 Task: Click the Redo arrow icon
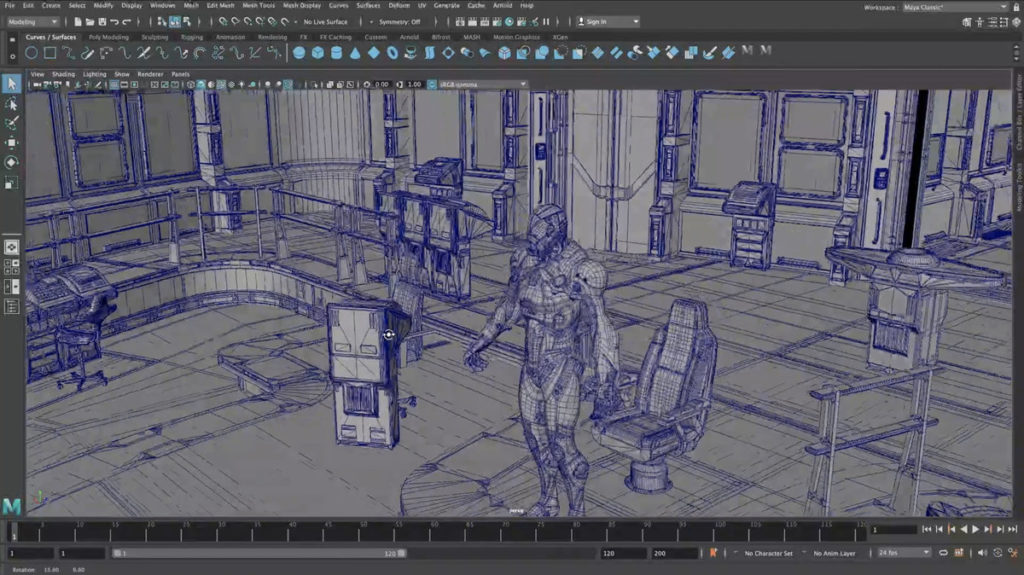coord(127,22)
